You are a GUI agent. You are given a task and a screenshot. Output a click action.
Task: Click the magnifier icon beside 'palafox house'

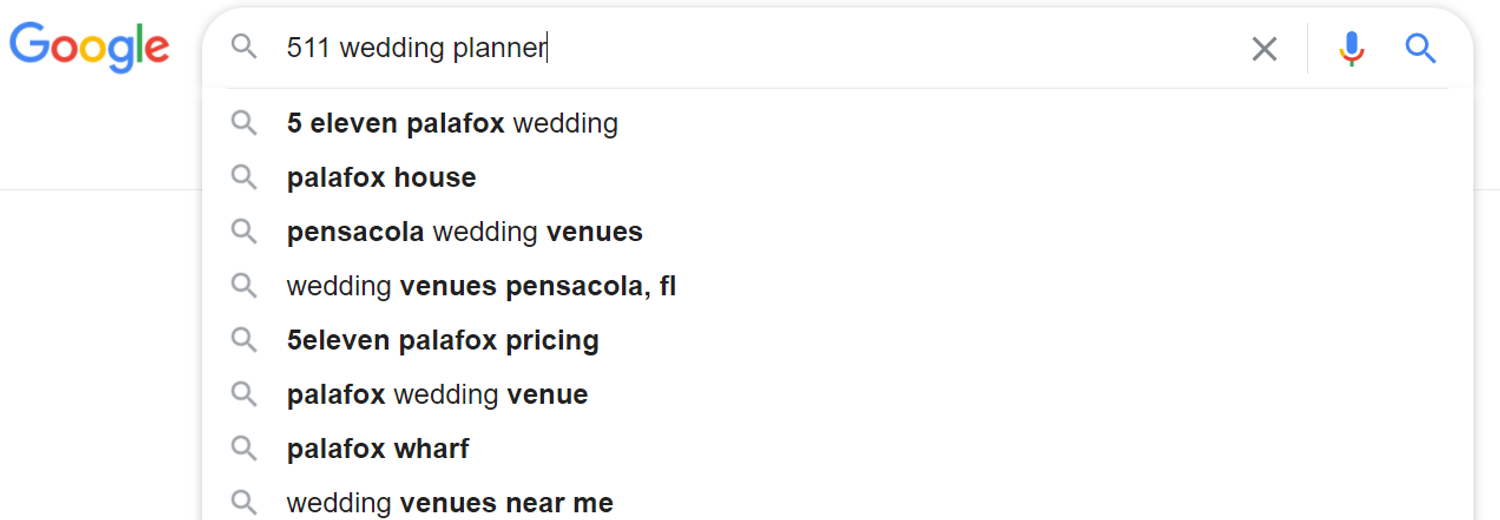pyautogui.click(x=244, y=178)
